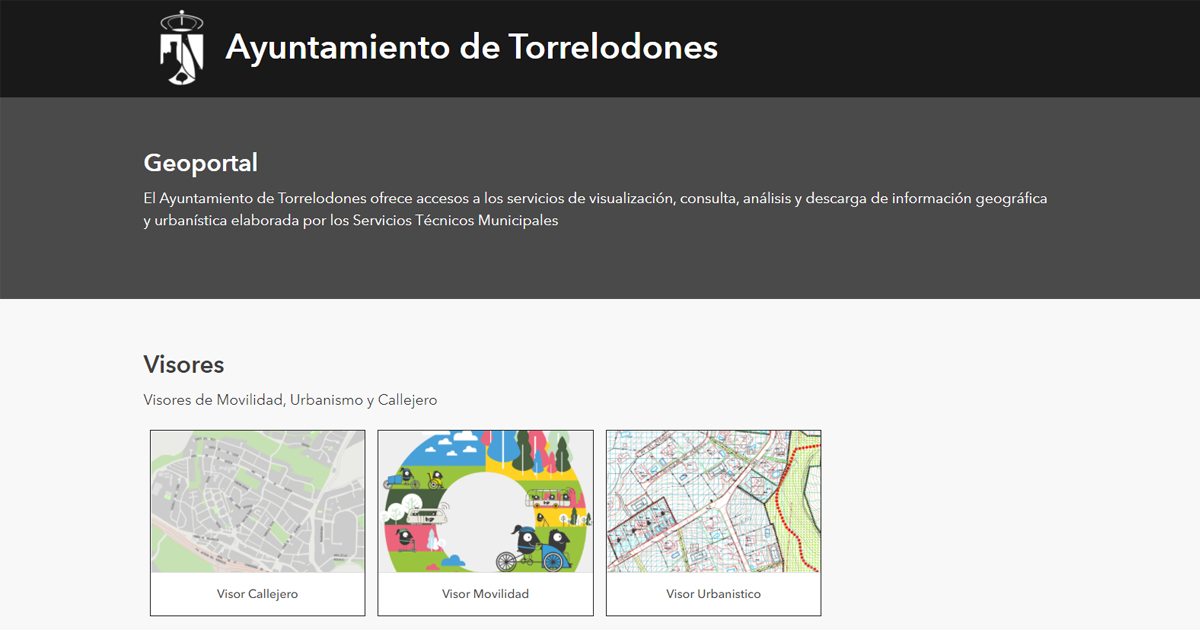Click the Visor Movilidad label
This screenshot has height=630, width=1200.
(485, 594)
